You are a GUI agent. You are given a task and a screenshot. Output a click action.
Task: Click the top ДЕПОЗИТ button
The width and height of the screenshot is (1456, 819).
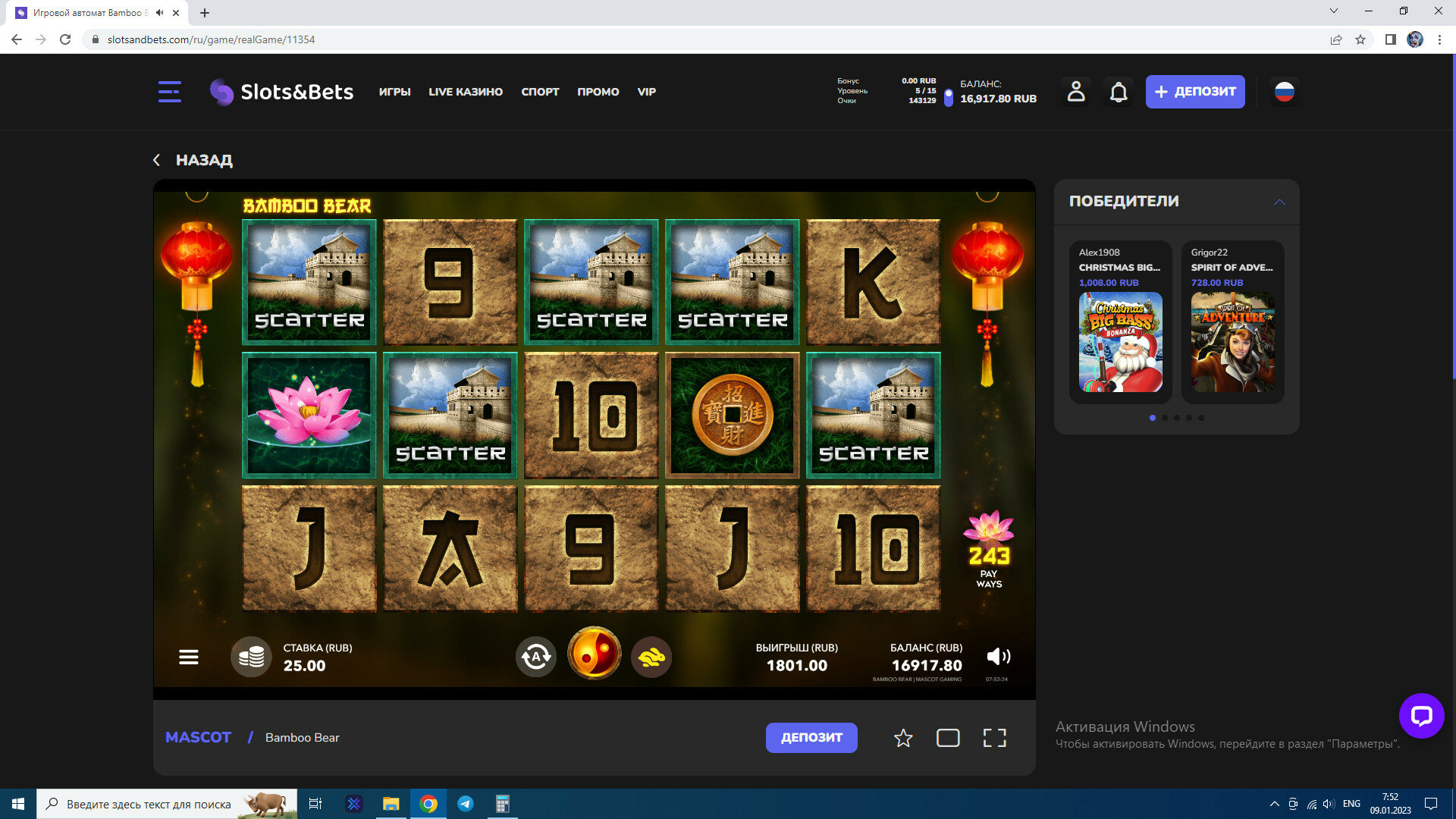click(1195, 92)
